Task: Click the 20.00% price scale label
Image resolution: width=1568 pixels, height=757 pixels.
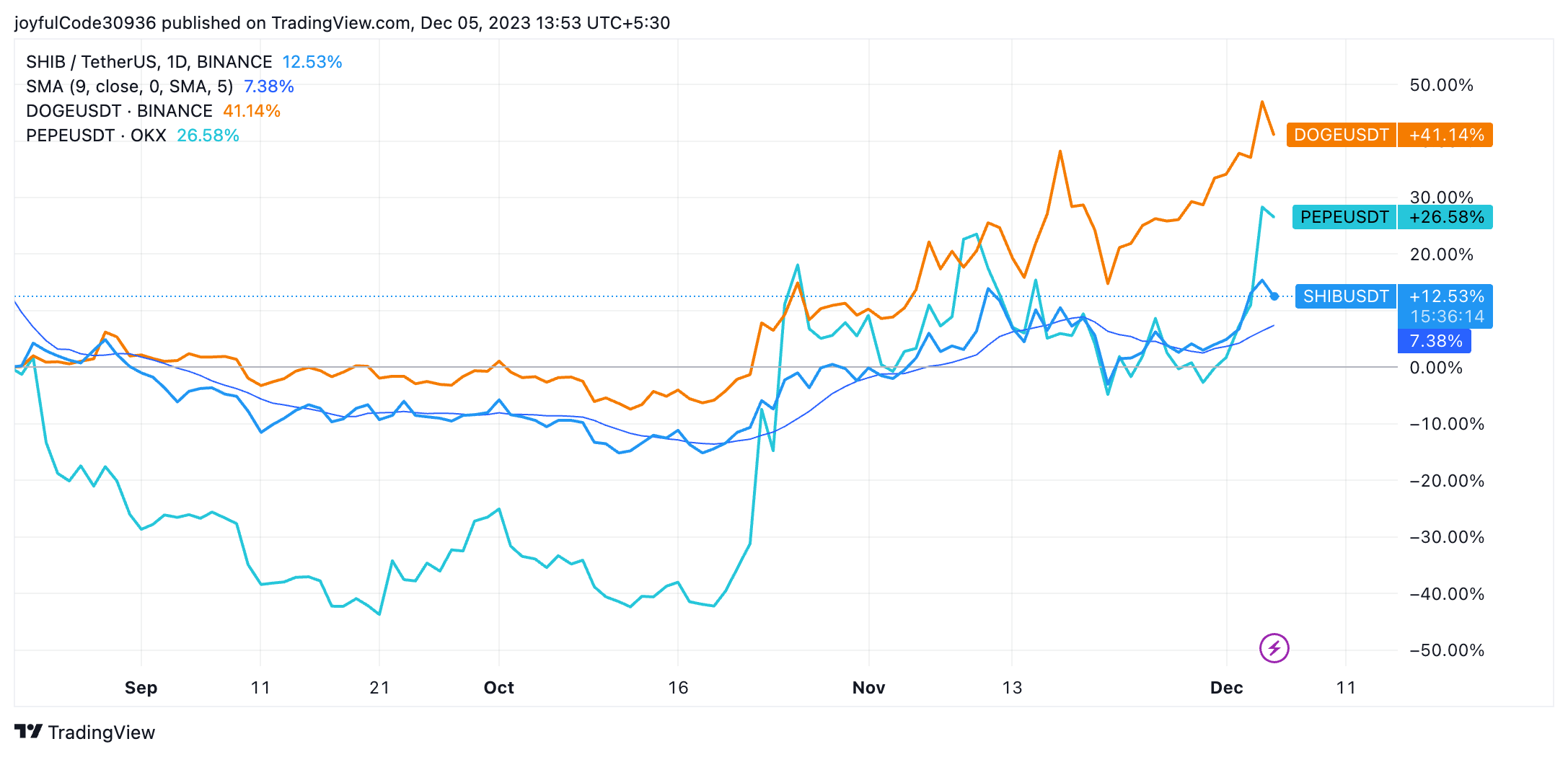Action: pos(1441,254)
